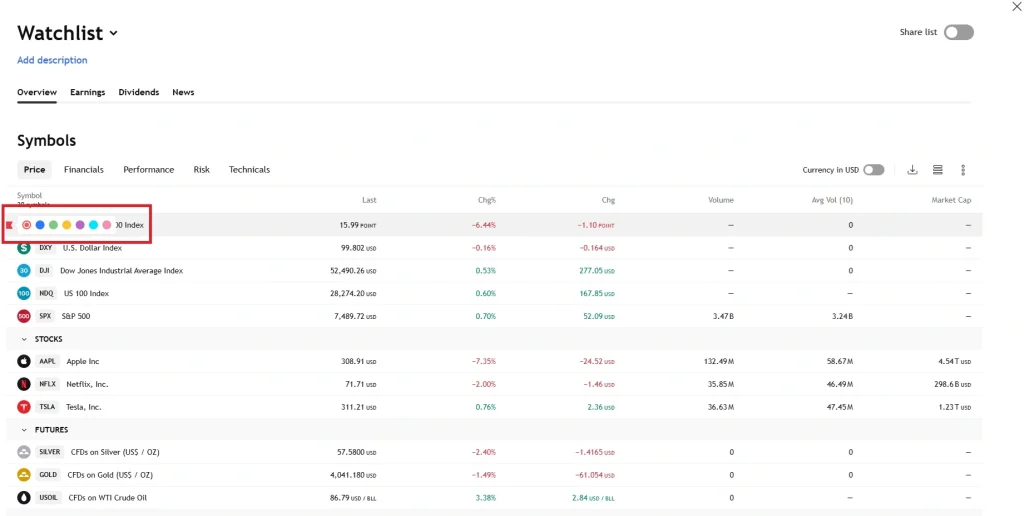Click the NFLX ticker badge
This screenshot has height=516, width=1024.
[x=48, y=384]
